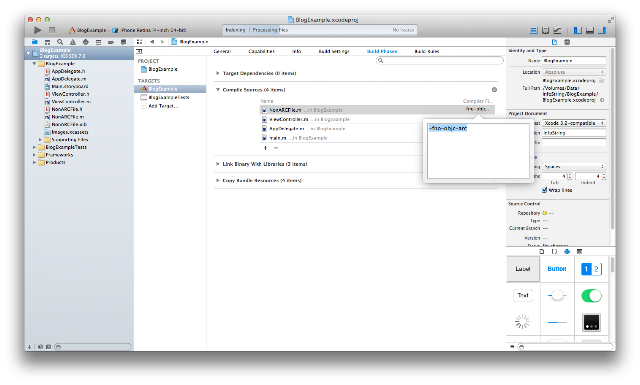Remove the source file with the minus button

point(276,148)
